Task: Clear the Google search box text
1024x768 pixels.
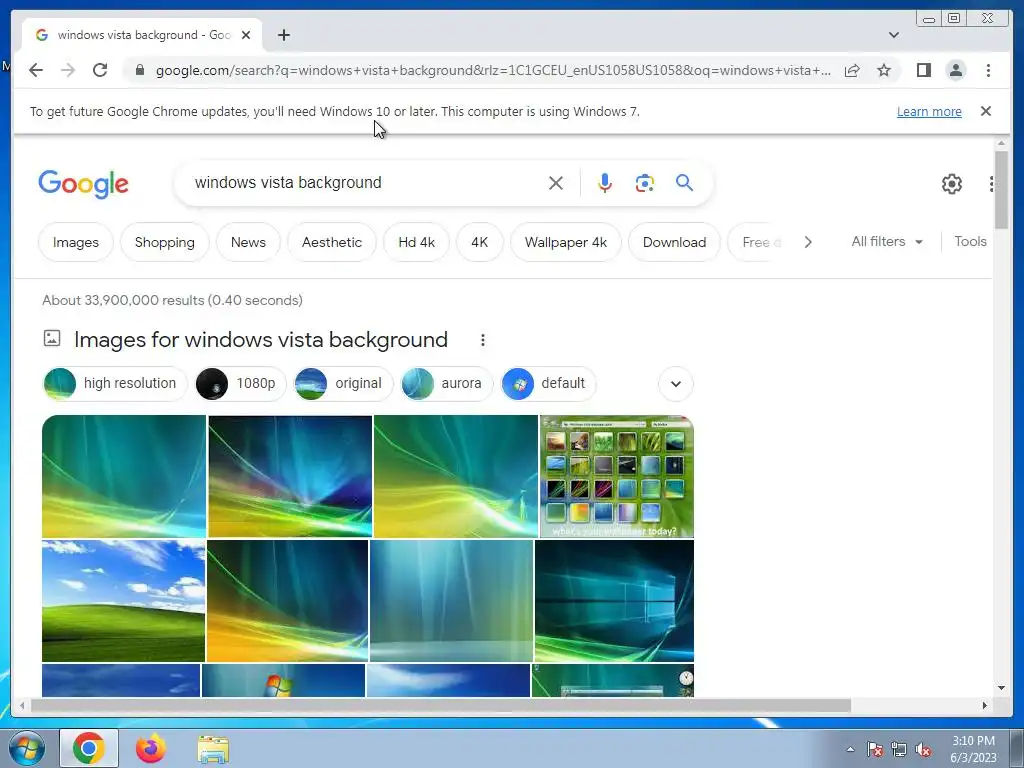Action: [556, 183]
